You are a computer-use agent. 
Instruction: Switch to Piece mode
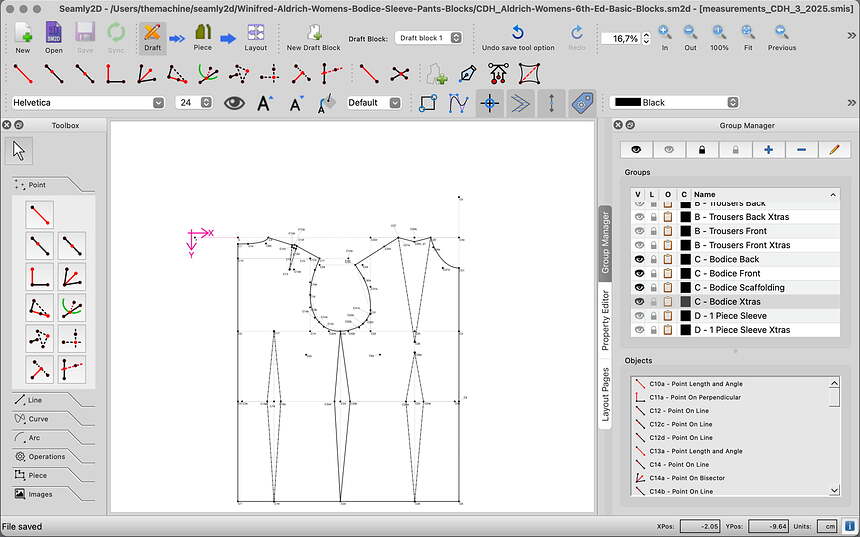coord(203,37)
